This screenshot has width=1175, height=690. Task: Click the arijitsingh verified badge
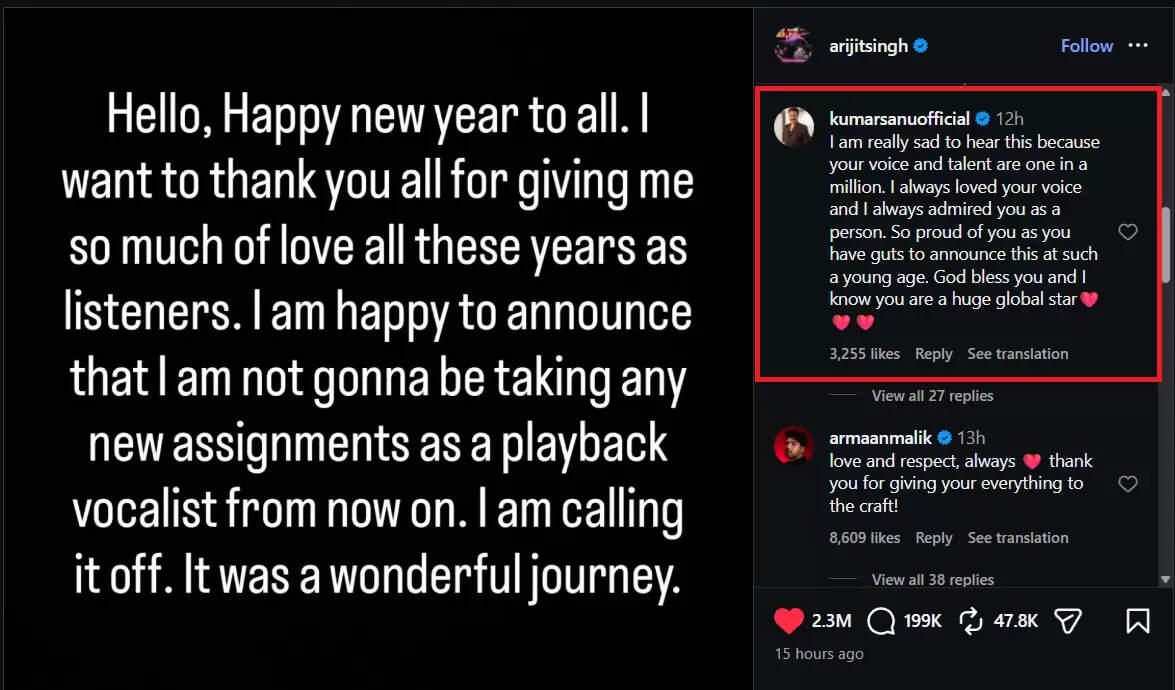click(921, 46)
